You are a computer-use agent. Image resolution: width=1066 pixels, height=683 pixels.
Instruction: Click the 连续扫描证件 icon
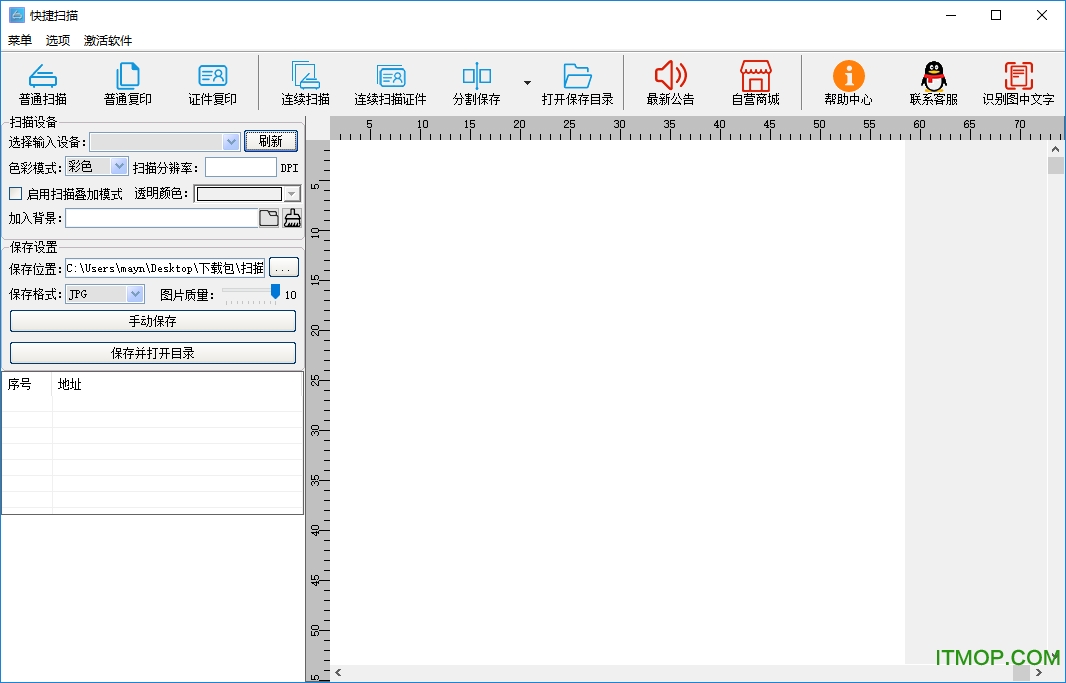pos(390,76)
